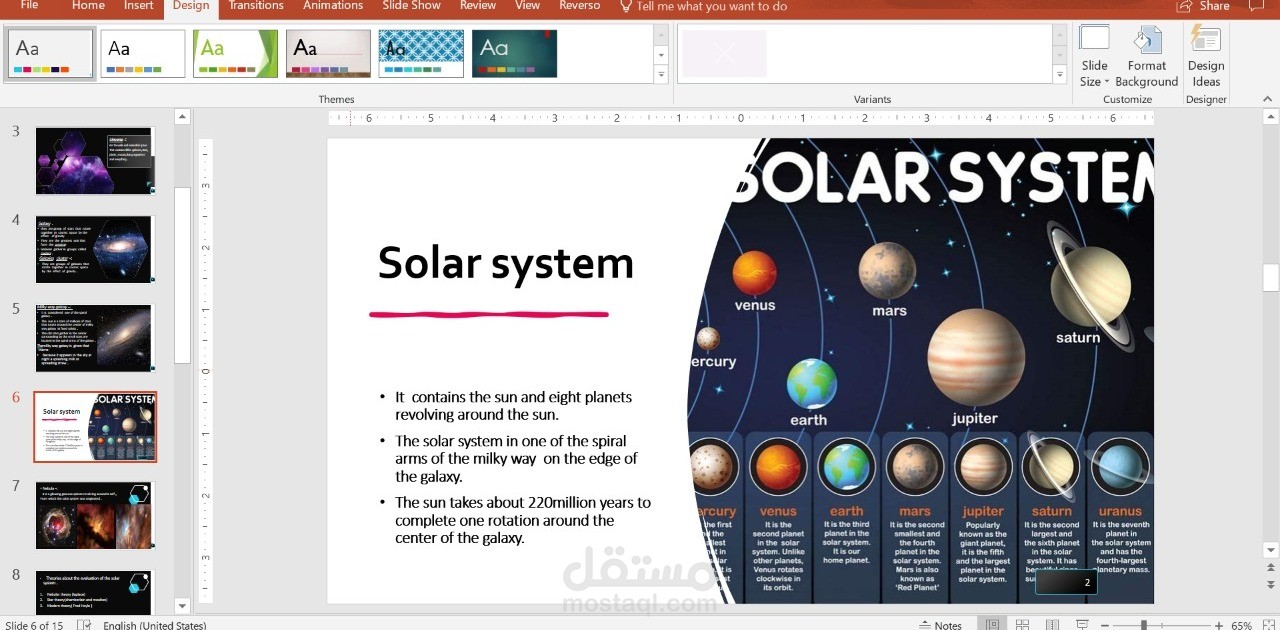
Task: Select slide 3 thumbnail in the slide panel
Action: [x=95, y=160]
